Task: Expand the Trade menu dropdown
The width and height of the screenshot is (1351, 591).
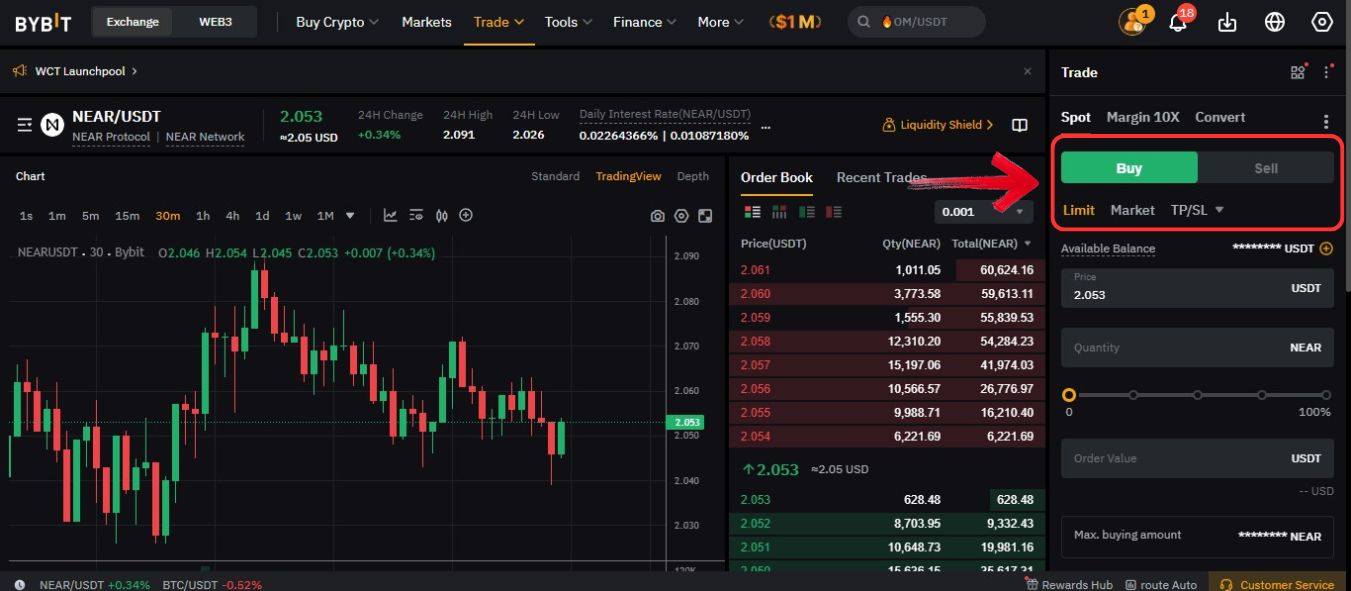Action: (x=498, y=22)
